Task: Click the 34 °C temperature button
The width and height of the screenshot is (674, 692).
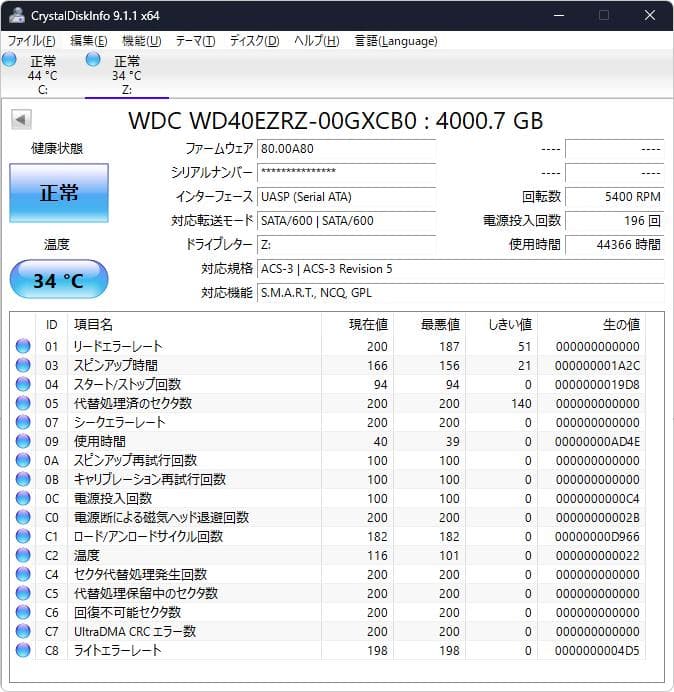Action: pos(59,280)
